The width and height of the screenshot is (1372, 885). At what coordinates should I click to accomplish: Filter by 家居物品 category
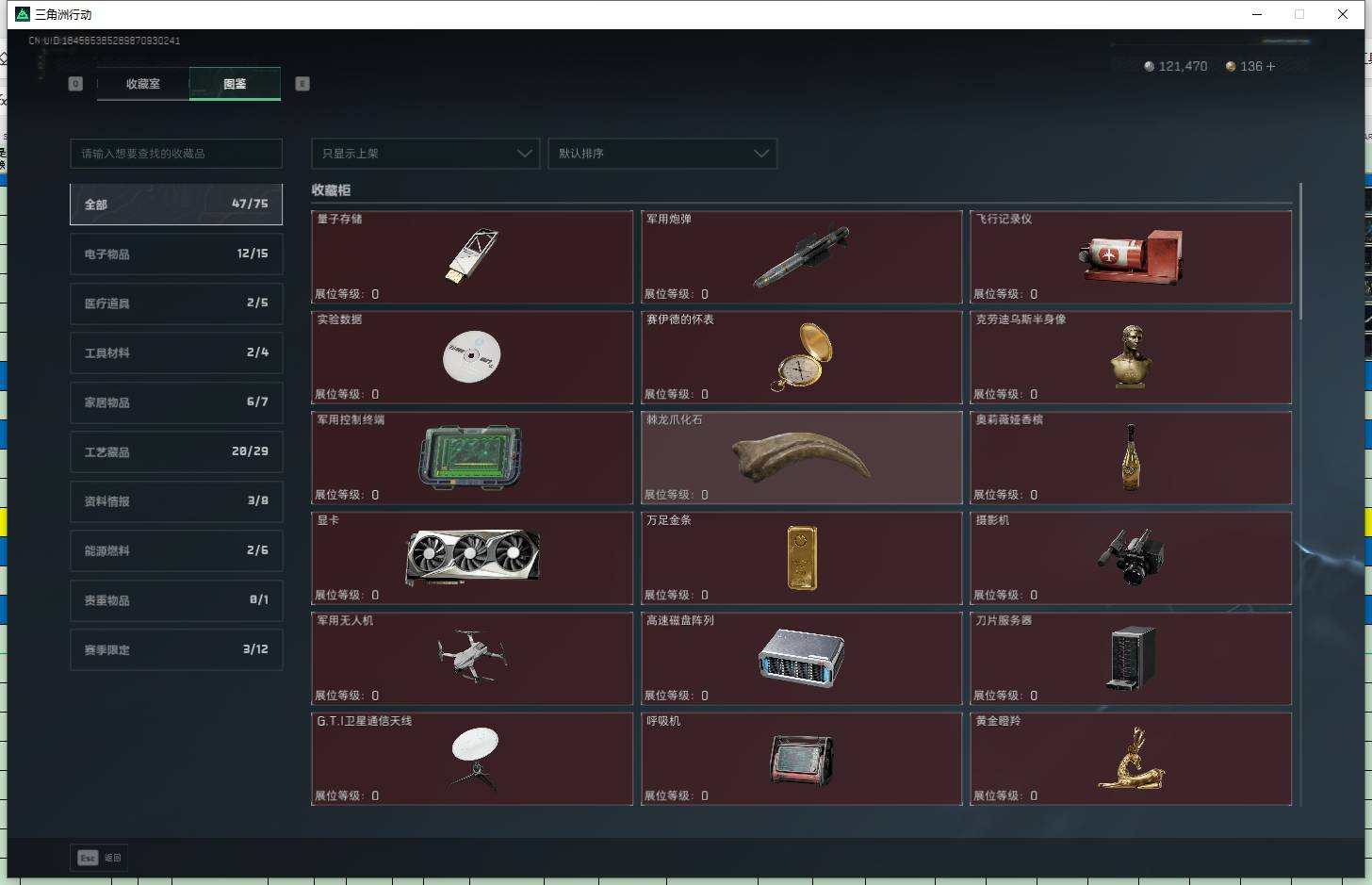tap(176, 402)
